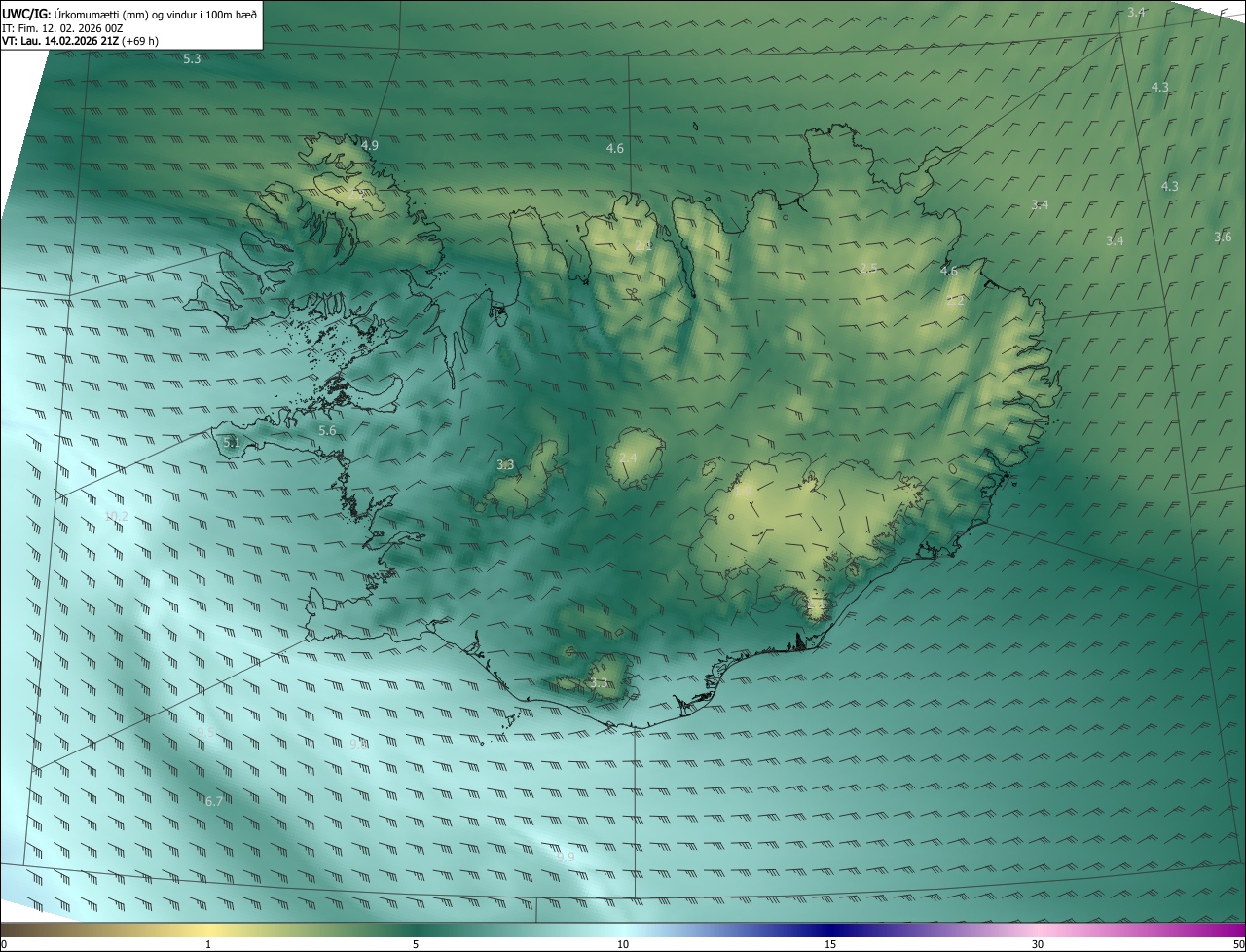This screenshot has height=952, width=1246.
Task: Click the 3.6 value label
Action: coord(1223,237)
